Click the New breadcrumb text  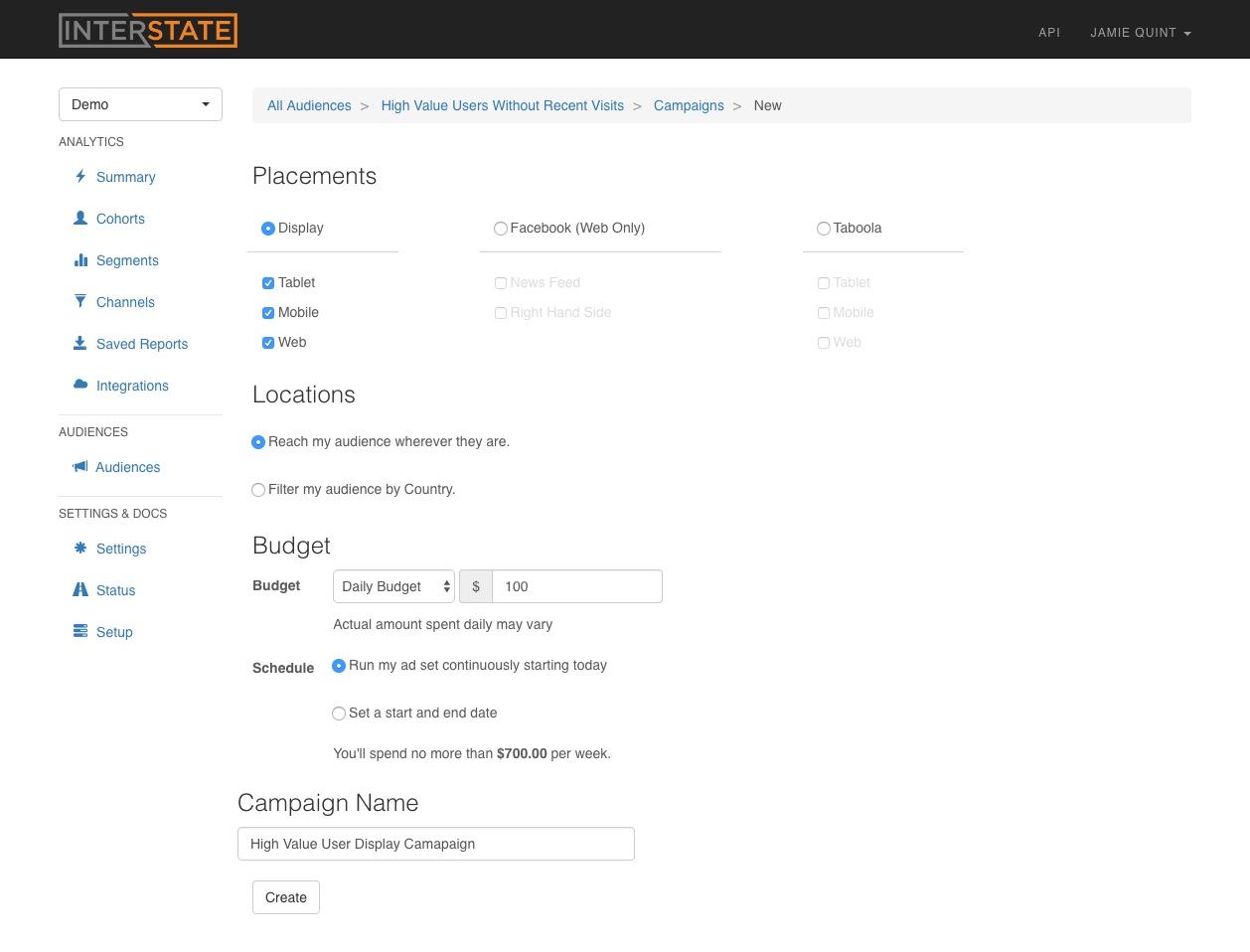pyautogui.click(x=767, y=105)
